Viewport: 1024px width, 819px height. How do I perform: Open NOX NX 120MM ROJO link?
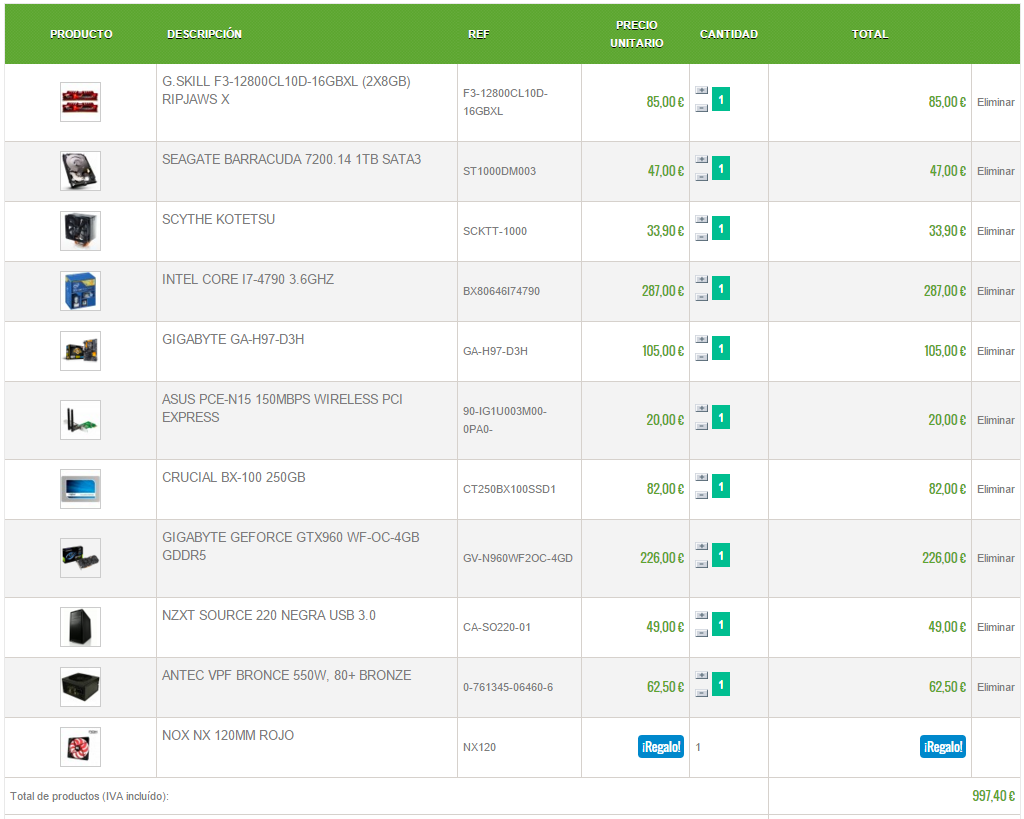tap(228, 735)
